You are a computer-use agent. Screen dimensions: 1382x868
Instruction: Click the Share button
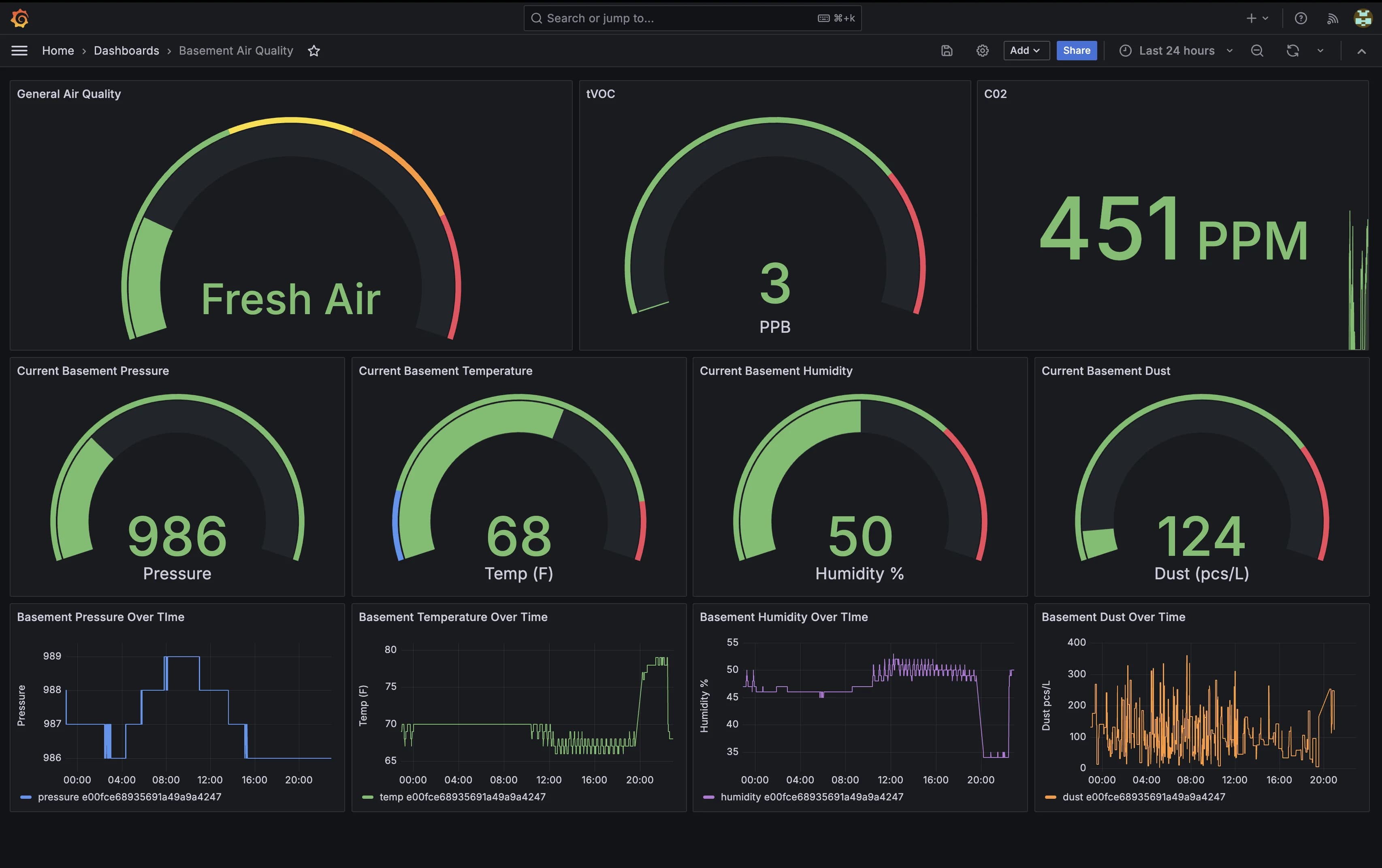click(1076, 51)
